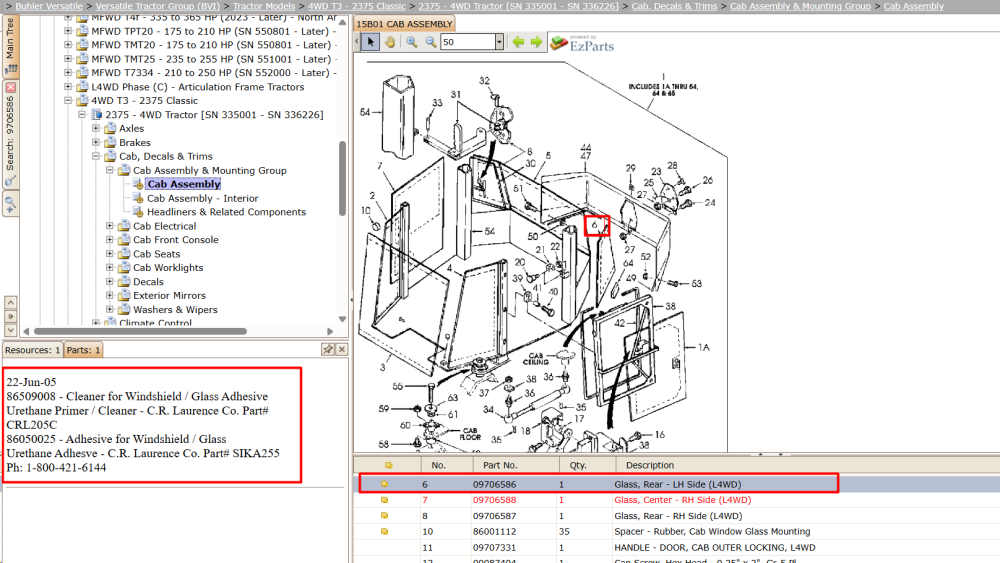Click note icon on row 10
Image resolution: width=1000 pixels, height=563 pixels.
pyautogui.click(x=385, y=531)
